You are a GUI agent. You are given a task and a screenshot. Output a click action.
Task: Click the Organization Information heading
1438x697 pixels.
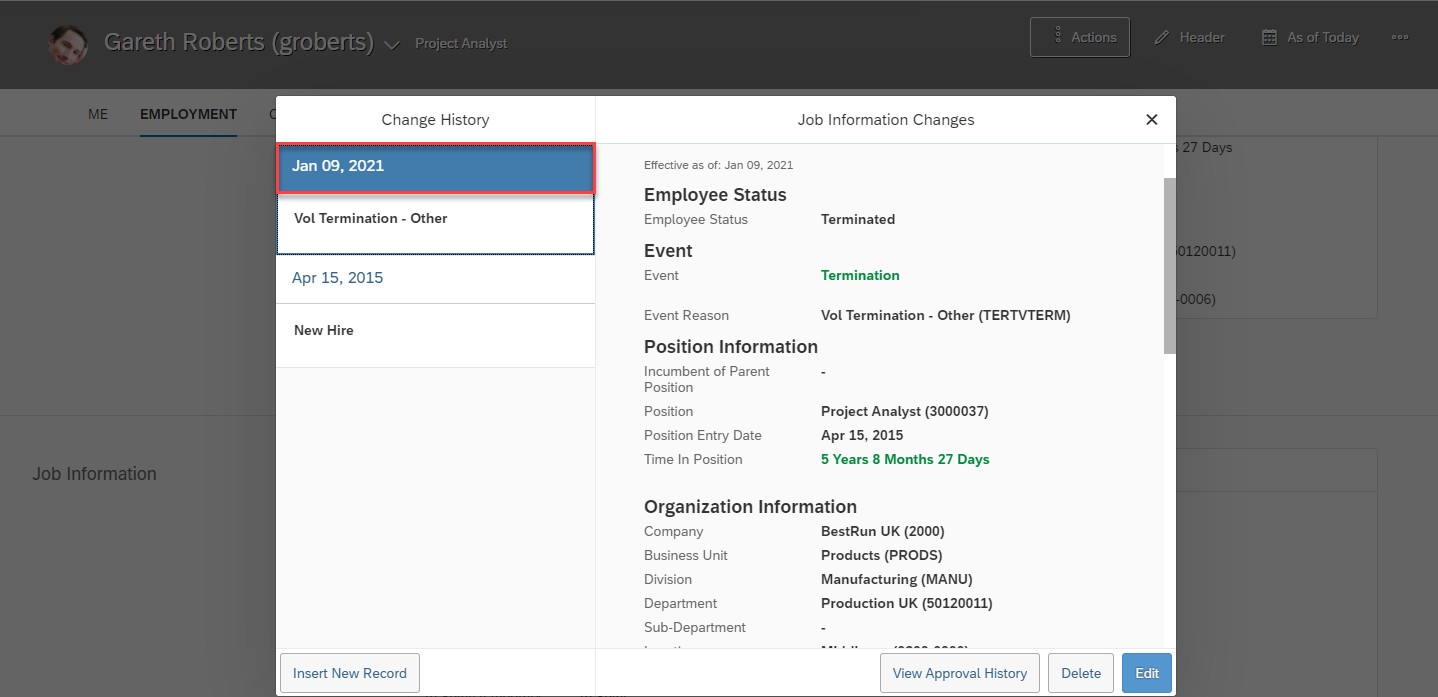750,506
